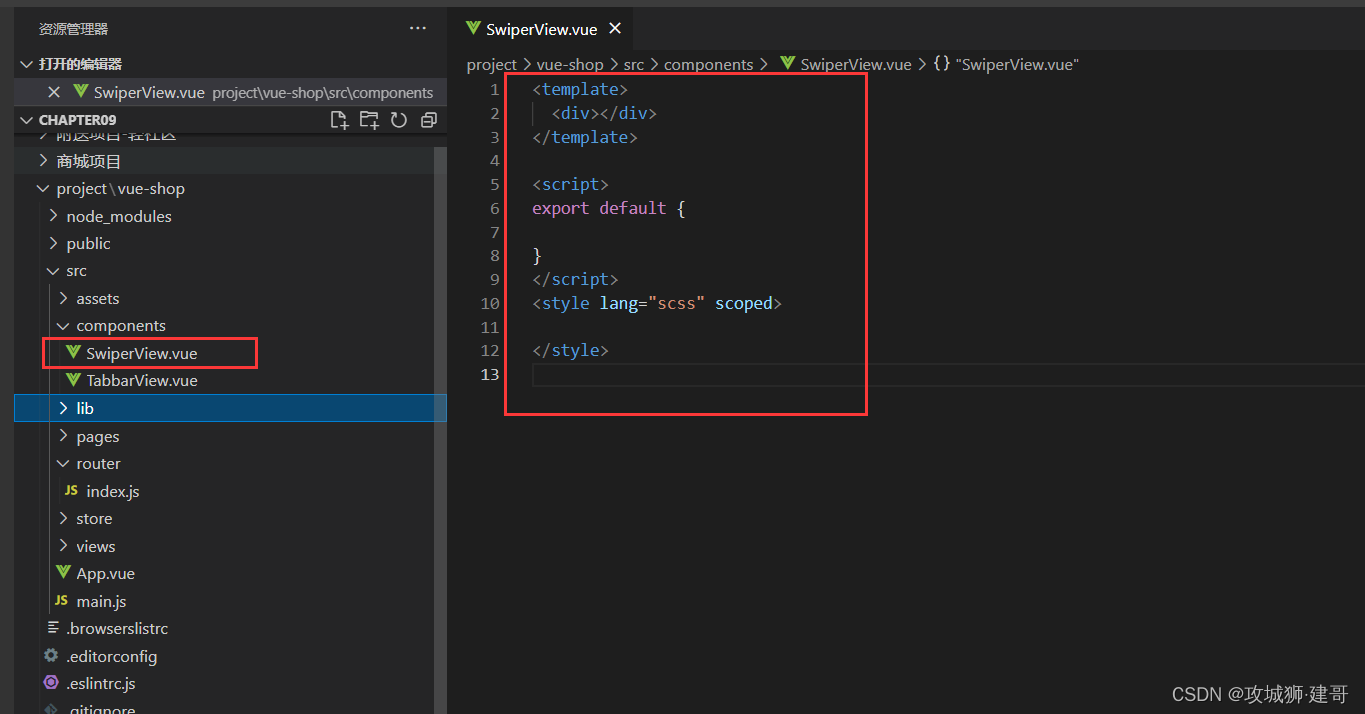Click the opening '<template>' tag on line 1
The width and height of the screenshot is (1365, 714).
(x=580, y=89)
